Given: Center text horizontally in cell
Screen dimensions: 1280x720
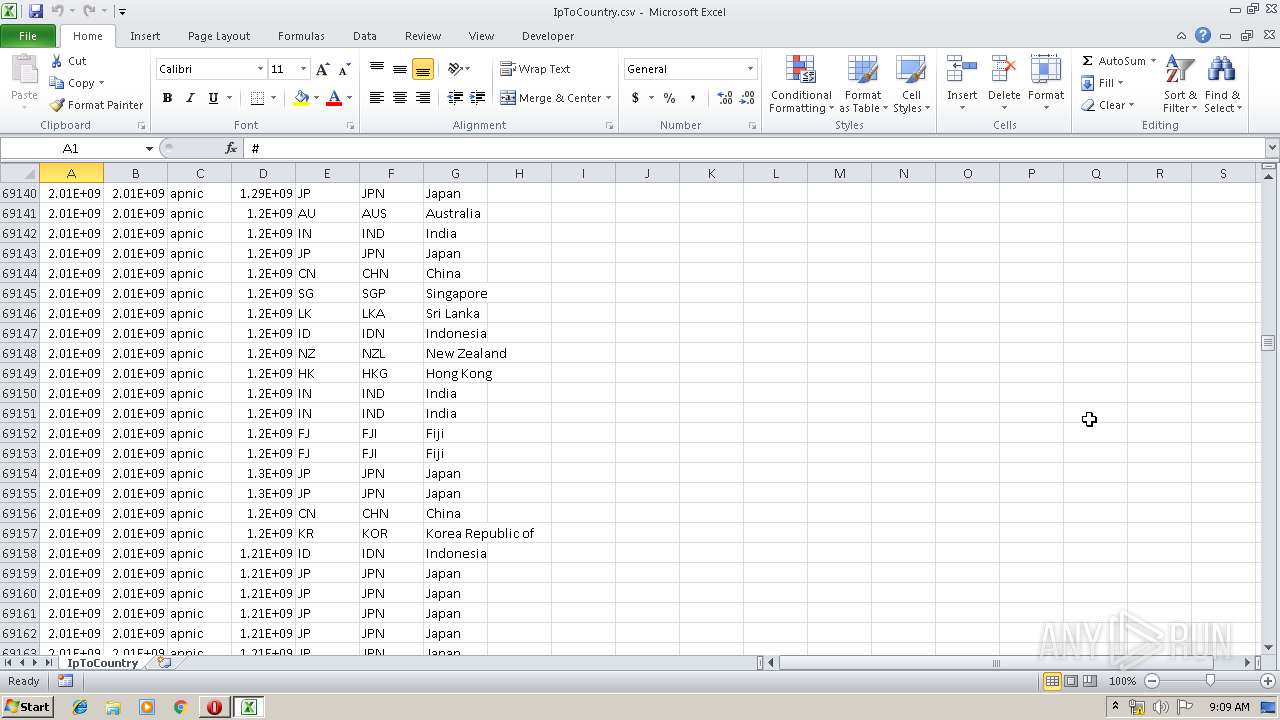Looking at the screenshot, I should tap(400, 98).
